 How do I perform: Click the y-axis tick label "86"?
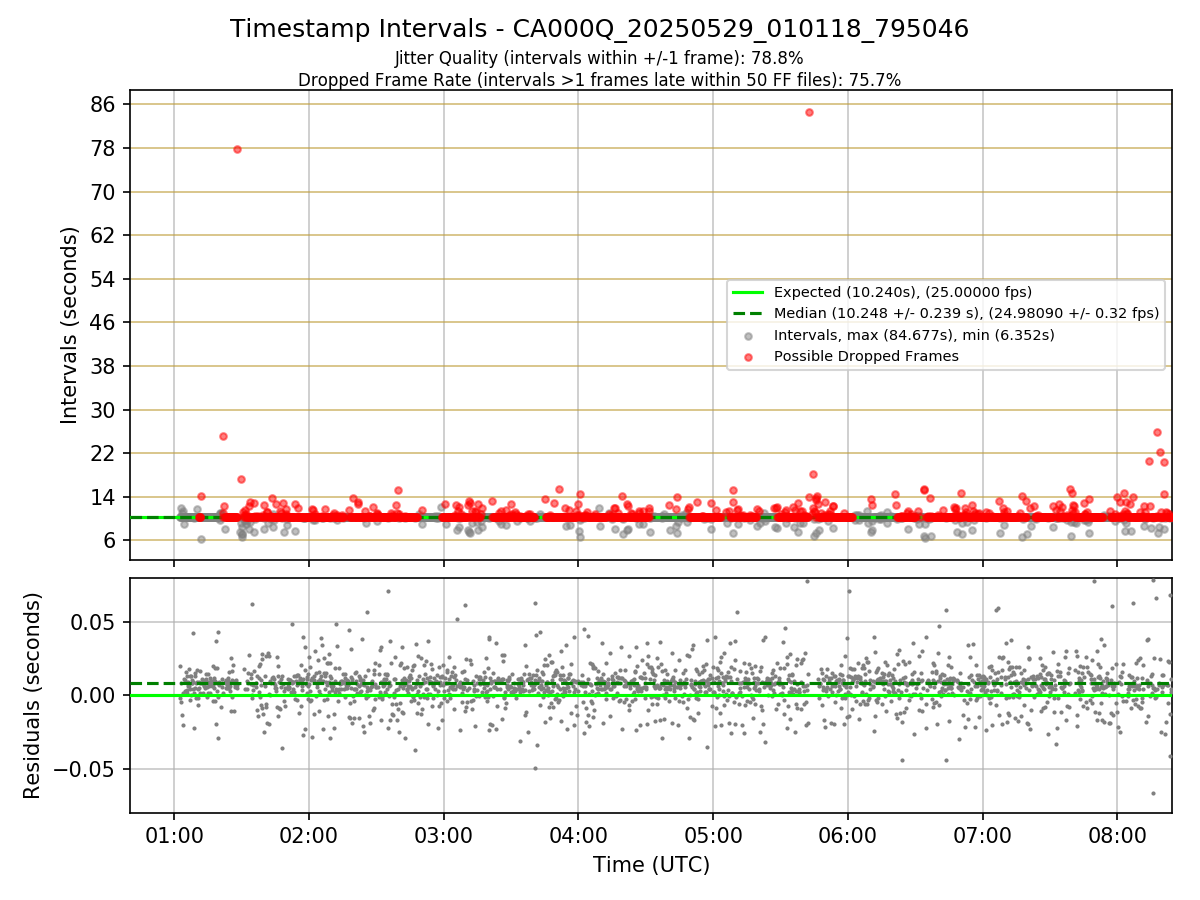[104, 105]
